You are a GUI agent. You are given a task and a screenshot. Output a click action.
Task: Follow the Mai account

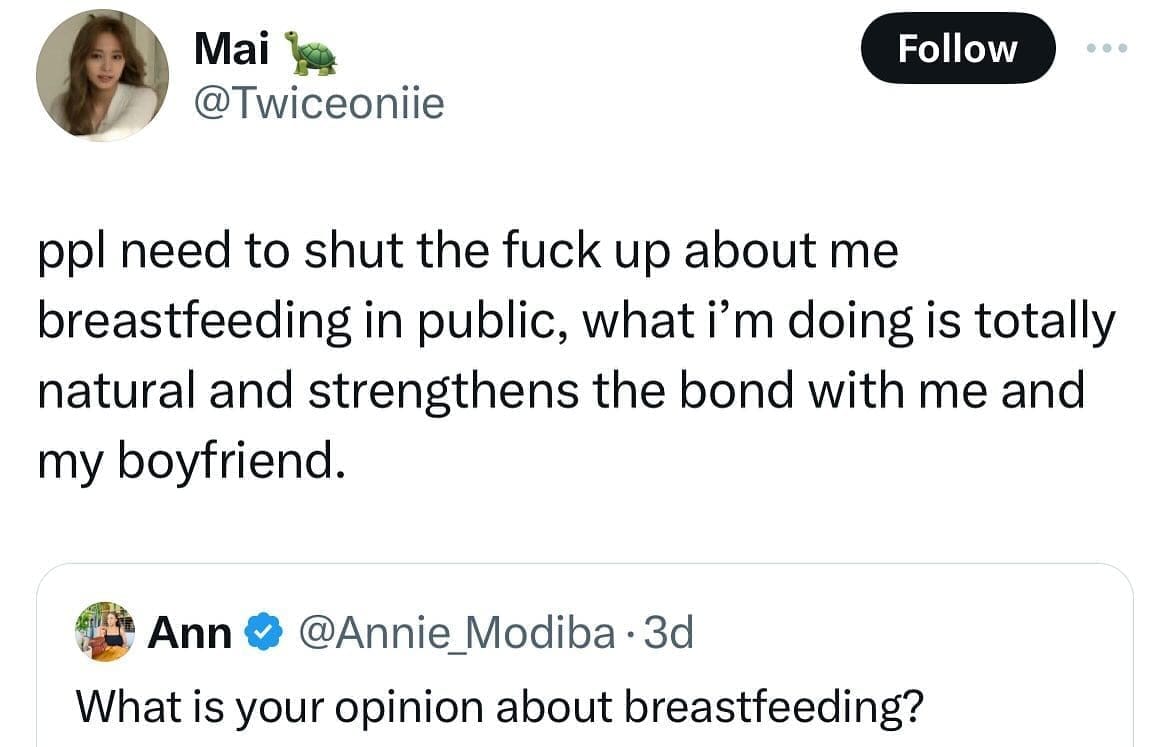957,48
